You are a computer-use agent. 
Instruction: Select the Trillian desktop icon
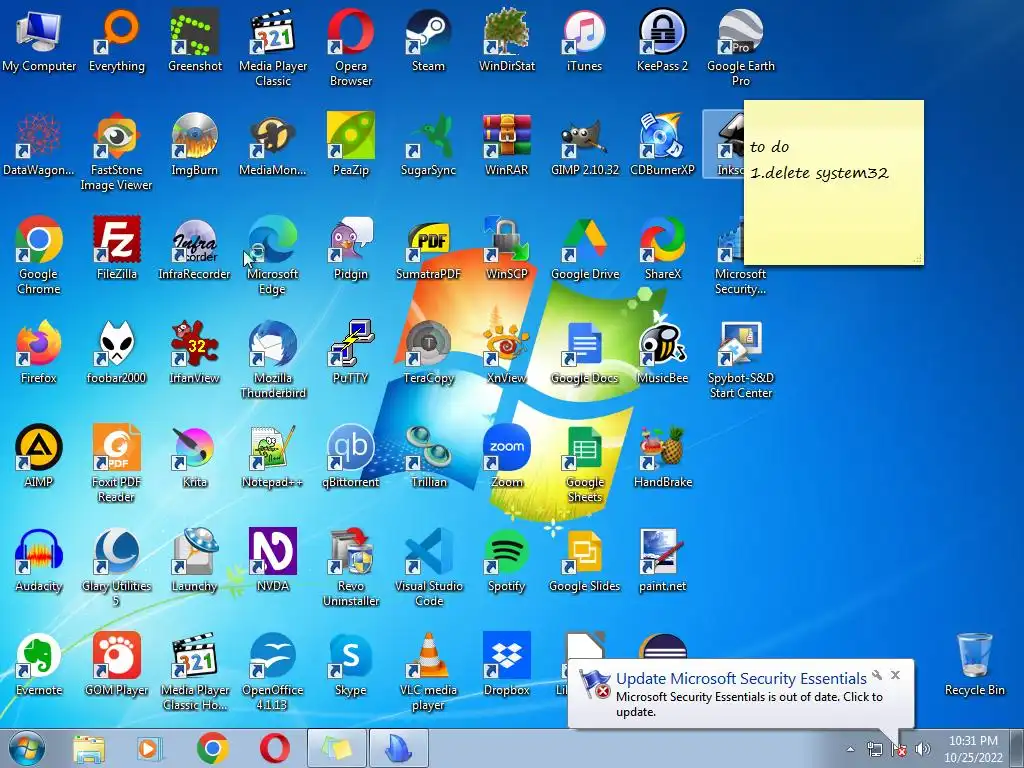pos(428,456)
